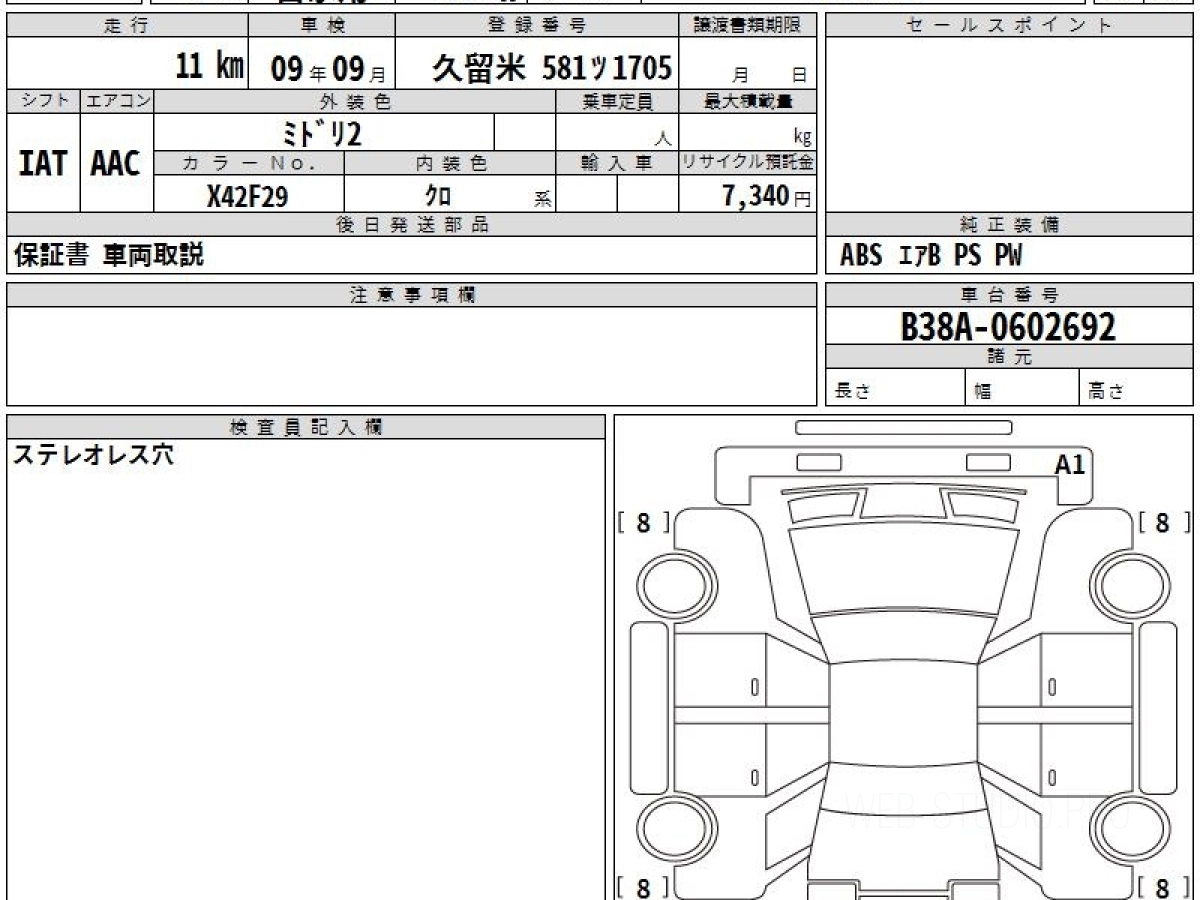Select the 長さ dimension label
The image size is (1200, 900).
tap(852, 392)
